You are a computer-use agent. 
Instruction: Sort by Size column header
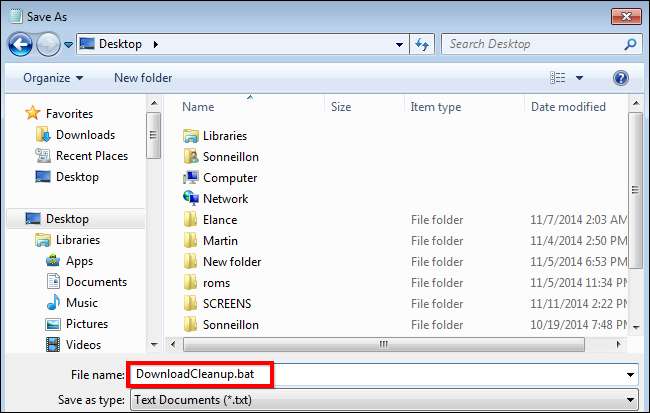(x=341, y=107)
